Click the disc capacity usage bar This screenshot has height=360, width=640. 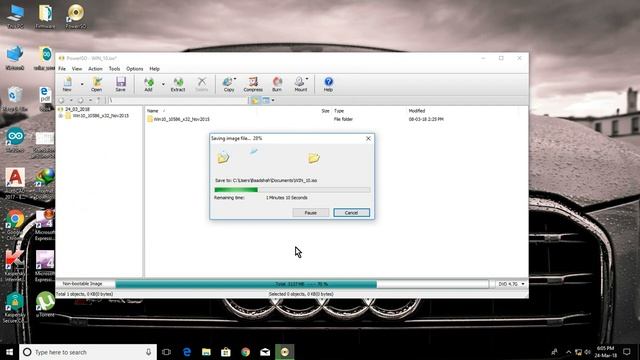click(302, 284)
